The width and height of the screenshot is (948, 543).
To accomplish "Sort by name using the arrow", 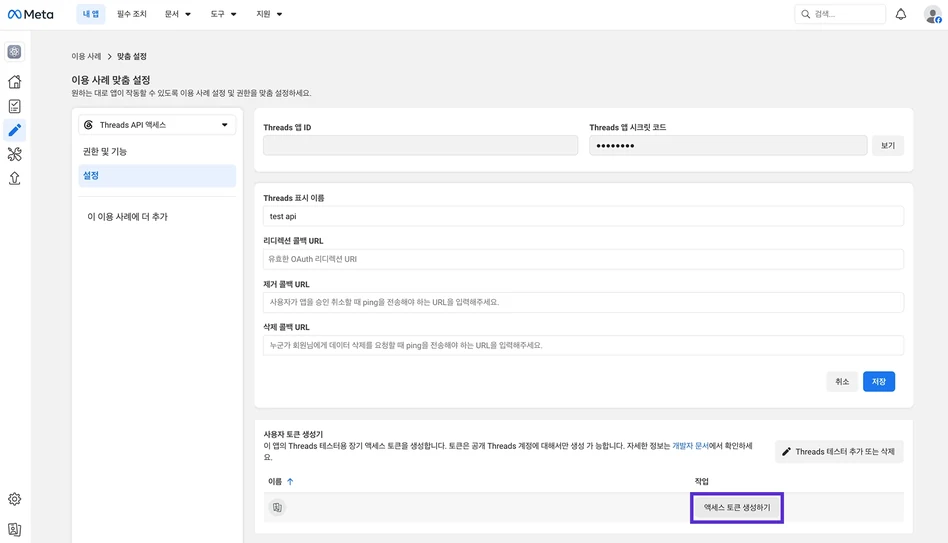I will (290, 481).
